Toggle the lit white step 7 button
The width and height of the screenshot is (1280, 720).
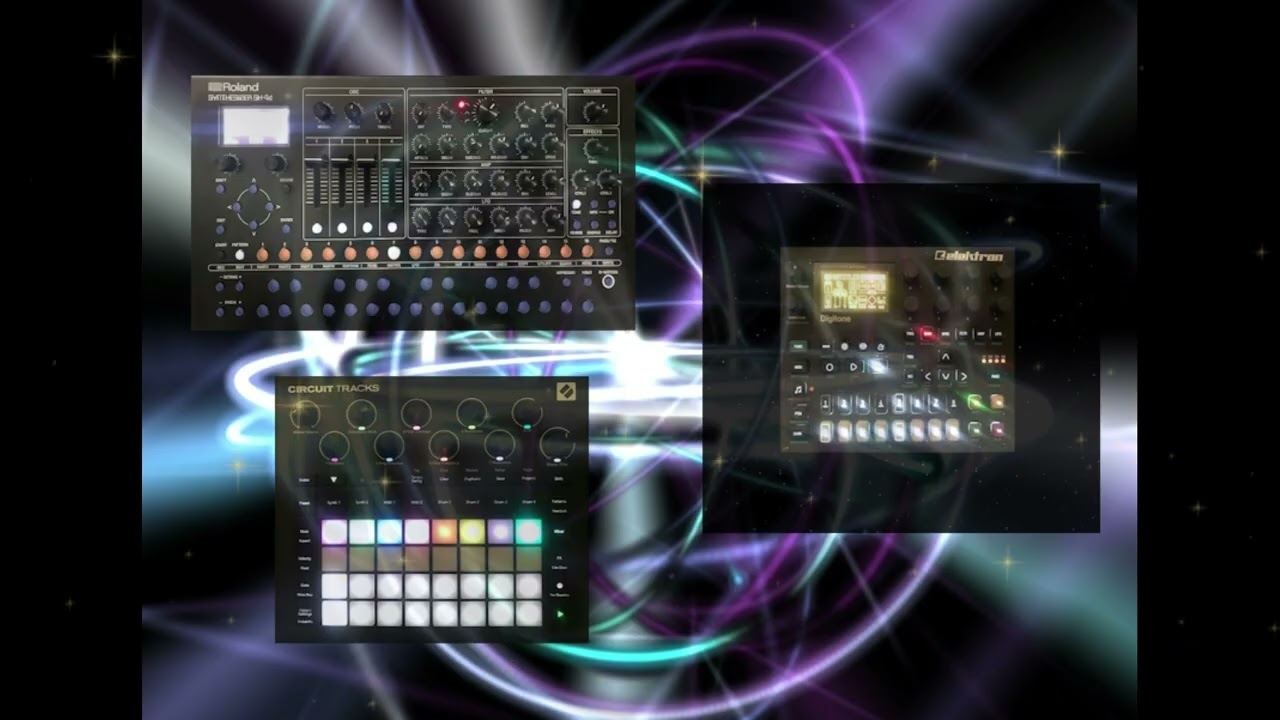(394, 253)
